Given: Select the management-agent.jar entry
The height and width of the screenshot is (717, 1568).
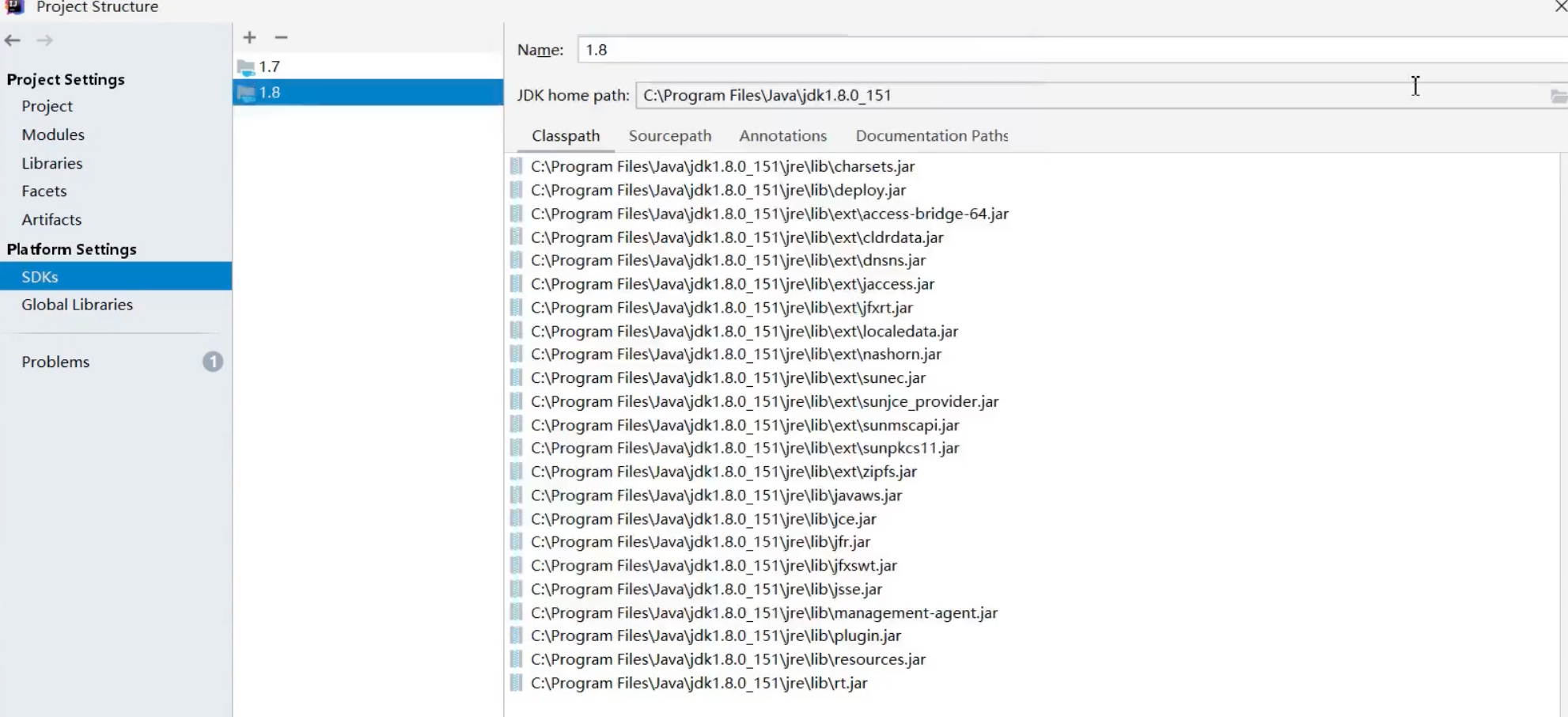Looking at the screenshot, I should coord(764,613).
